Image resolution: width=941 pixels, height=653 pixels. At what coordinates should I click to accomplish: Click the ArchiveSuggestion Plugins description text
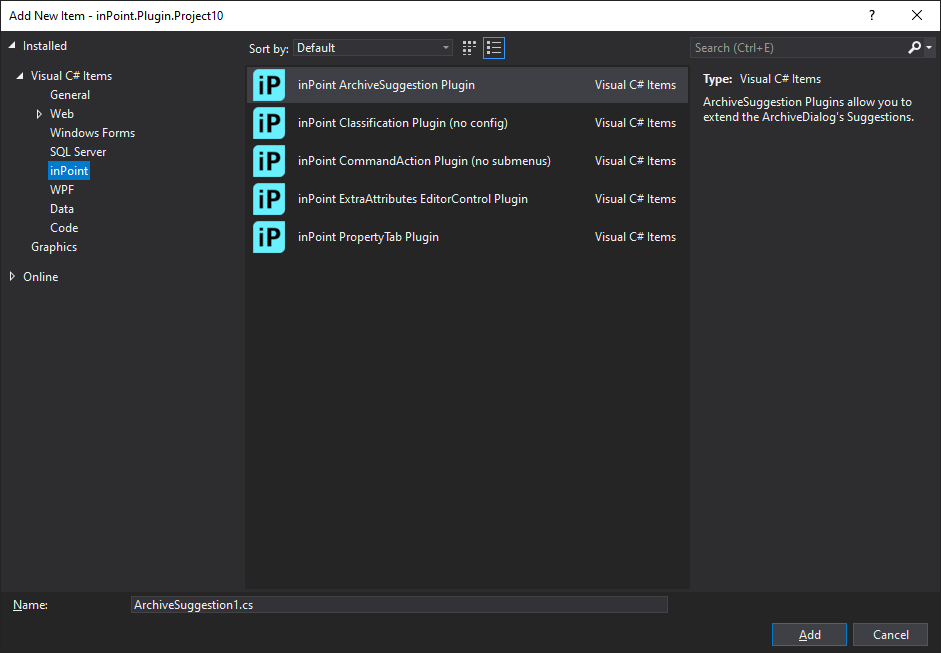(808, 109)
